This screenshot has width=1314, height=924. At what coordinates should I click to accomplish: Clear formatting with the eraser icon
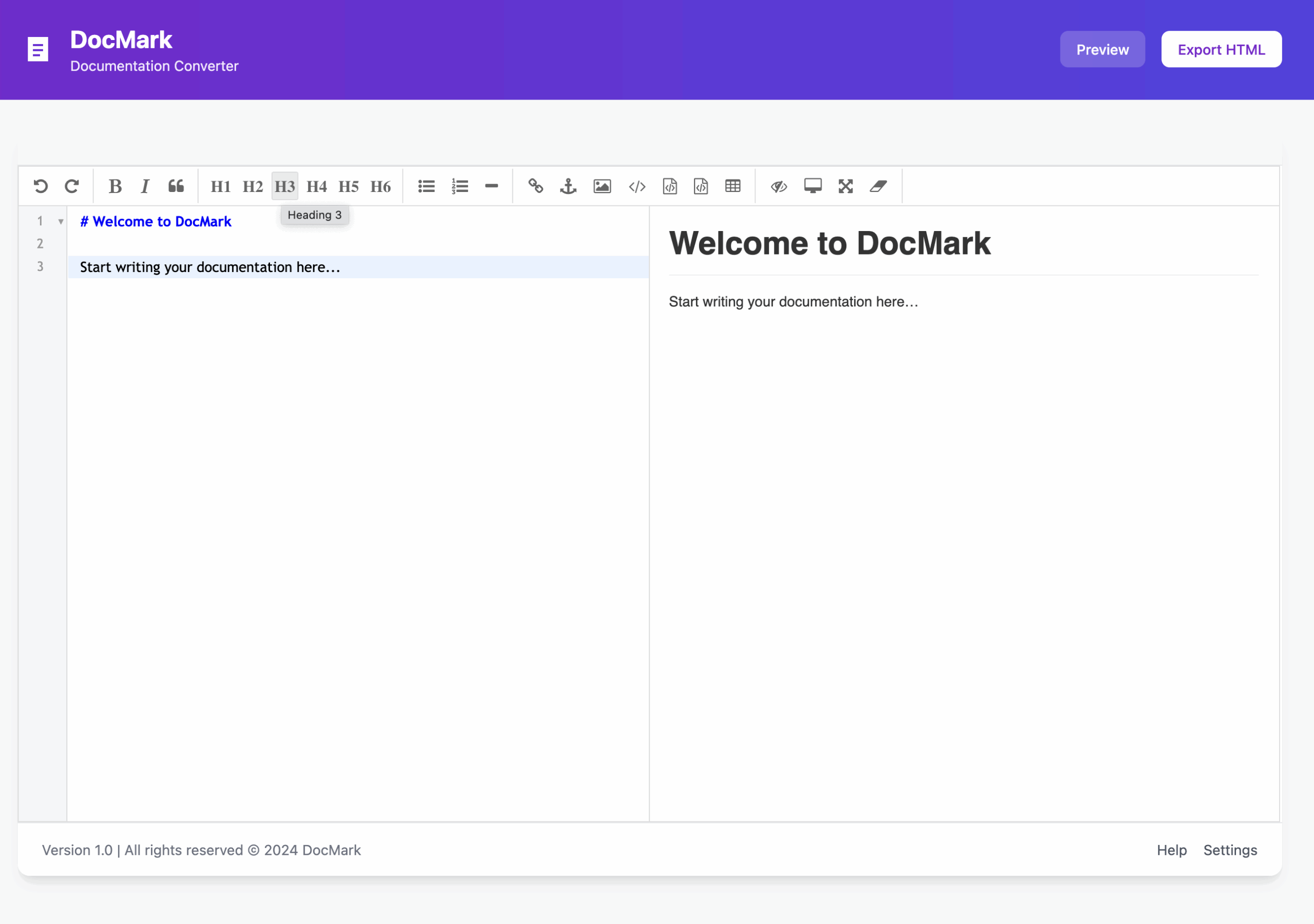[878, 186]
